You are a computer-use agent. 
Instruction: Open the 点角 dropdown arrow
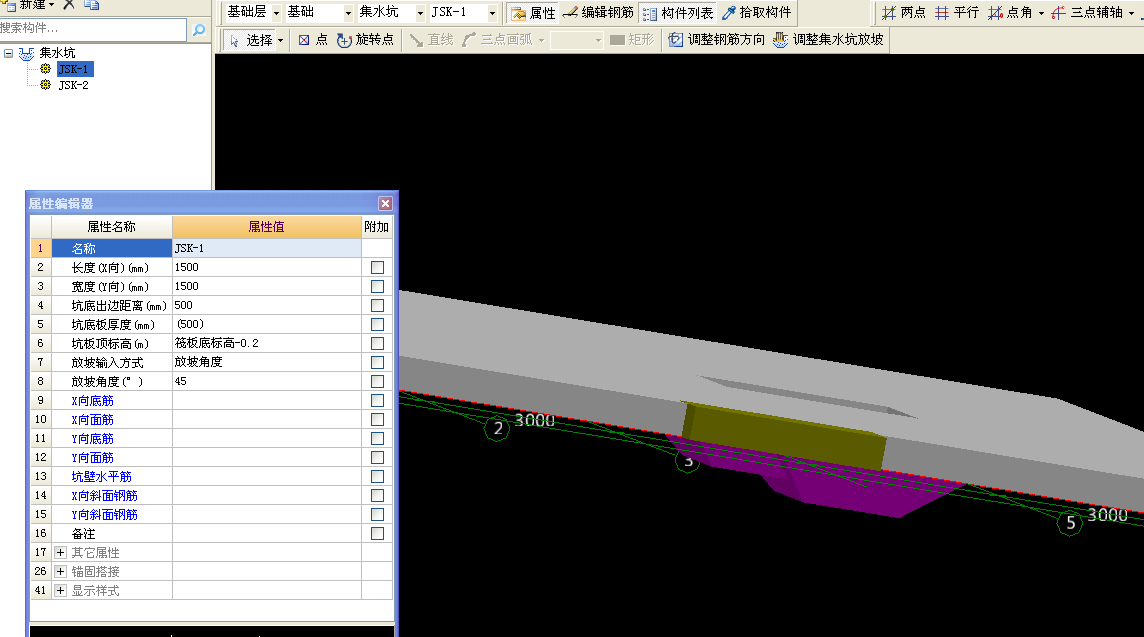coord(1041,13)
